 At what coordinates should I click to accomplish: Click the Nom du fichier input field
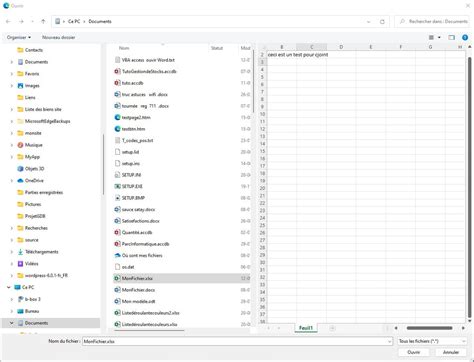click(237, 341)
